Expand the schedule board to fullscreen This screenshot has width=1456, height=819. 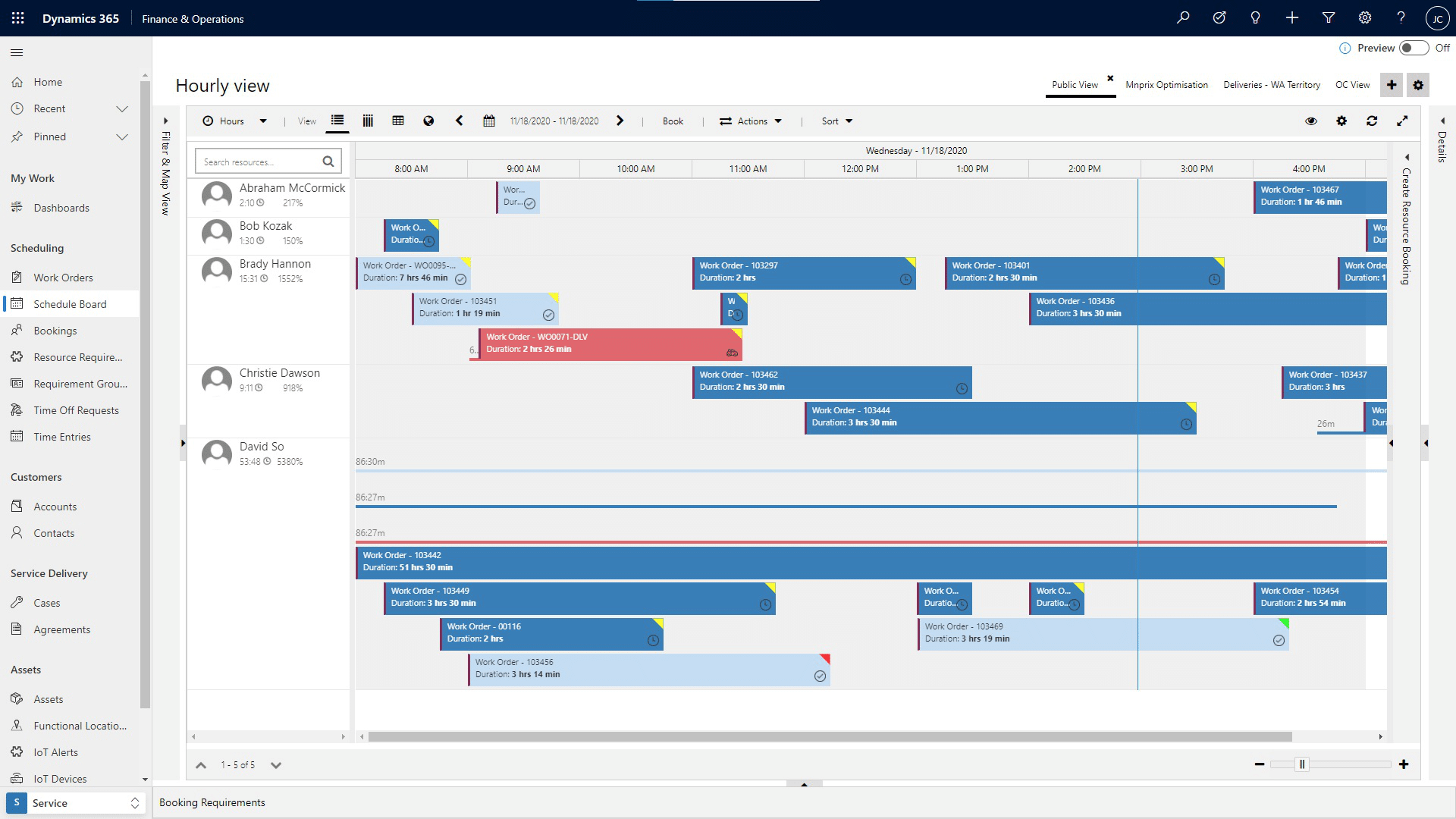[1403, 121]
